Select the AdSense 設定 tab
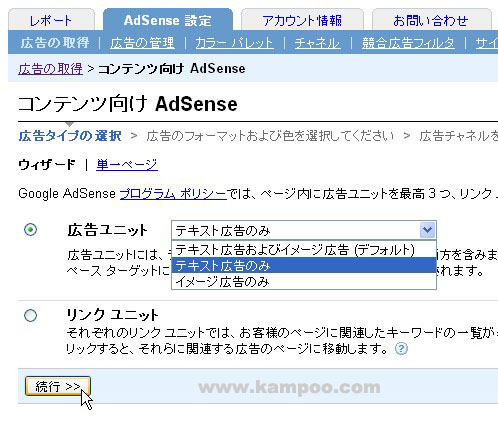The height and width of the screenshot is (421, 498). click(x=168, y=20)
